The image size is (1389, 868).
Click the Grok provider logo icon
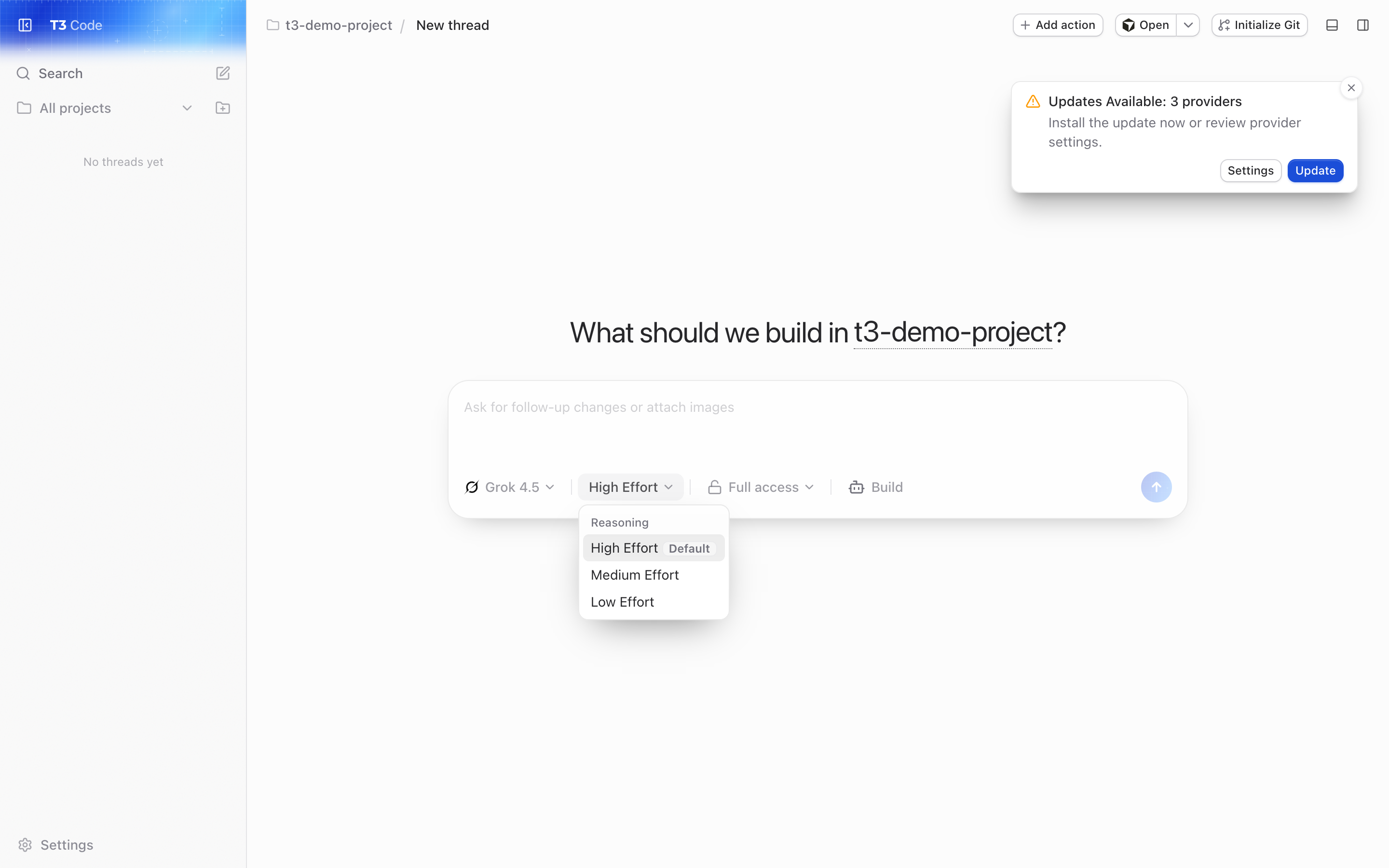[x=472, y=488]
